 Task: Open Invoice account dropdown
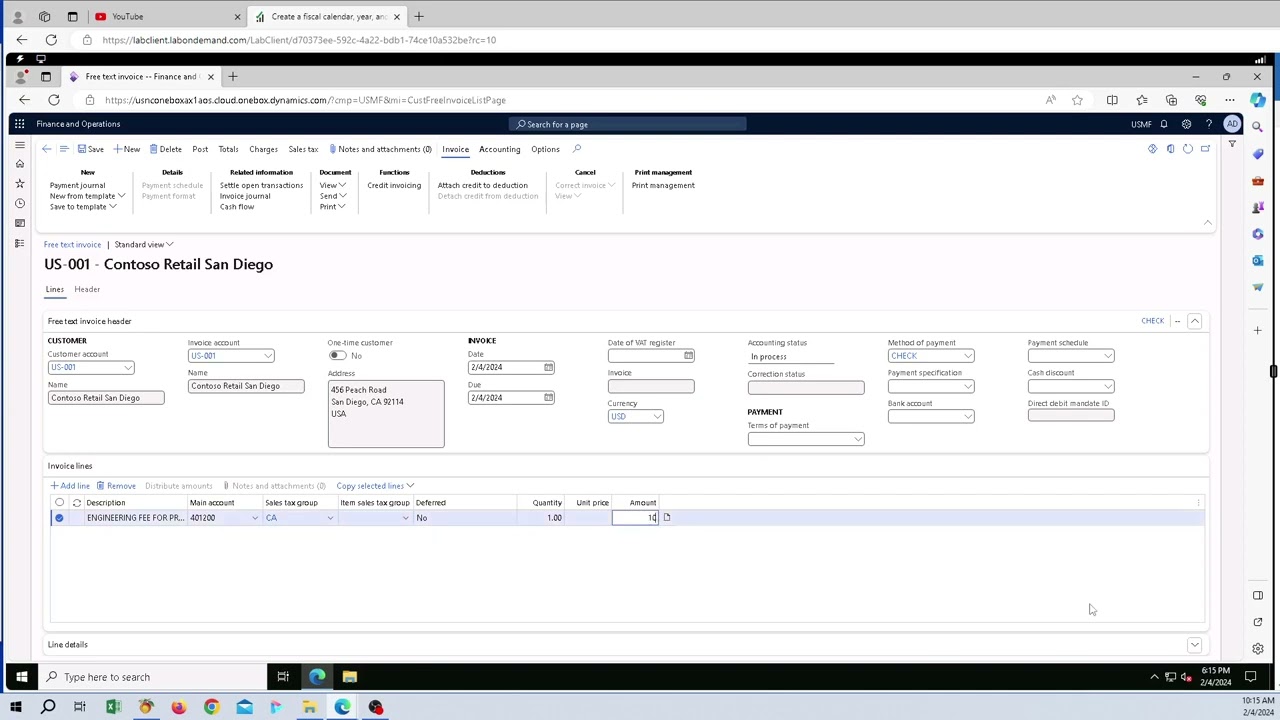(x=268, y=356)
